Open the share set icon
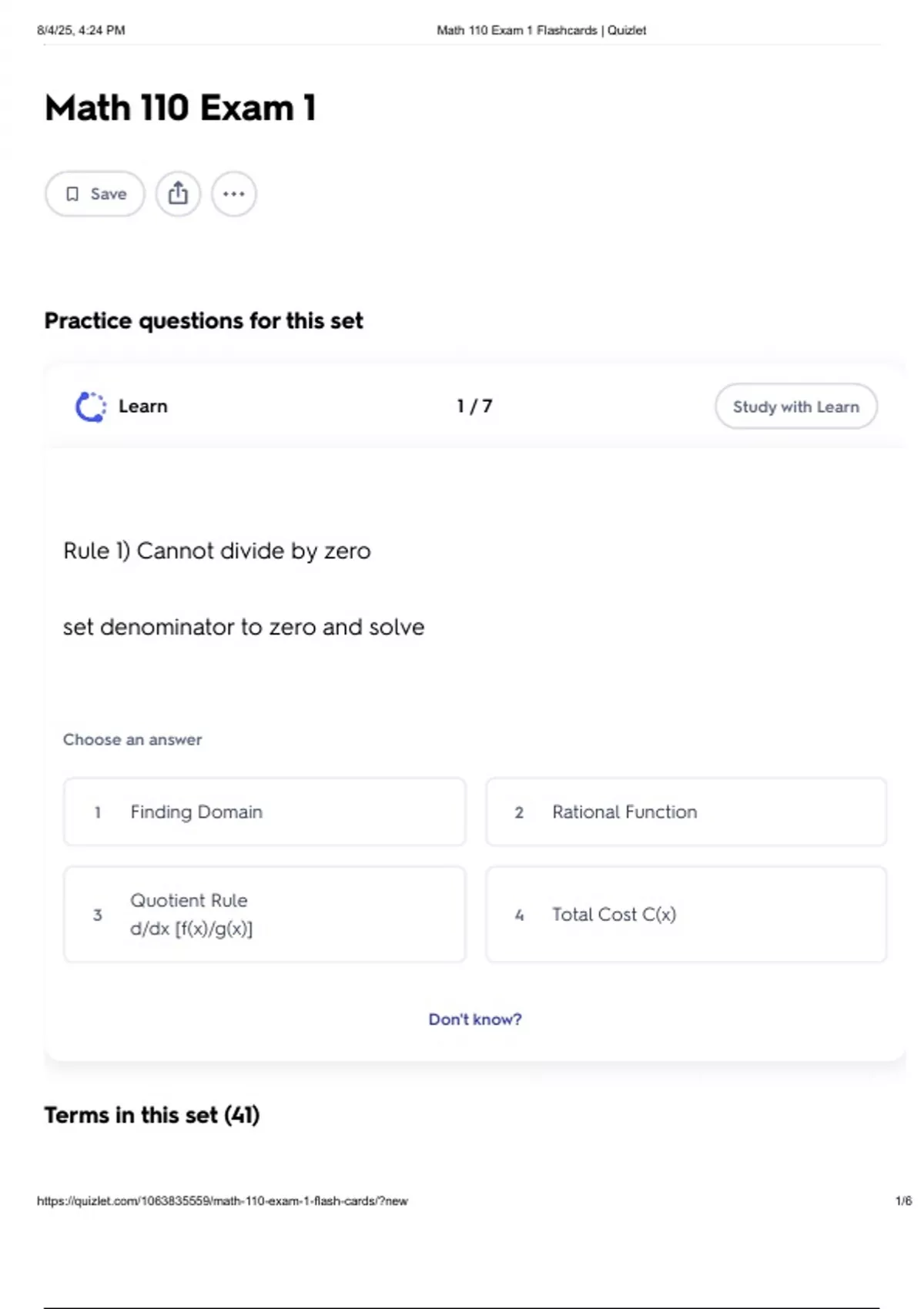Viewport: 924px width, 1309px height. coord(178,194)
